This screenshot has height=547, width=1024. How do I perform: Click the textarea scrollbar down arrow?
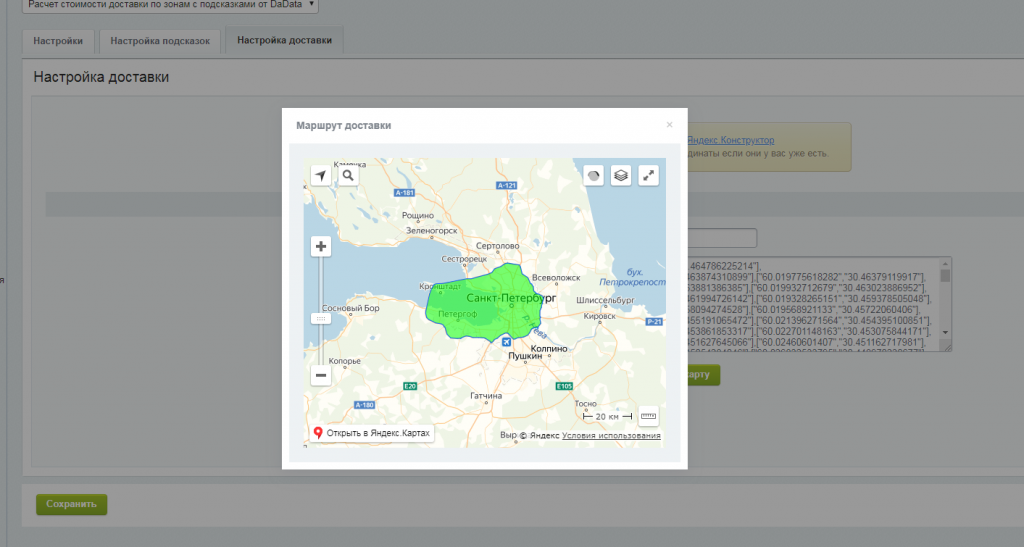click(945, 333)
